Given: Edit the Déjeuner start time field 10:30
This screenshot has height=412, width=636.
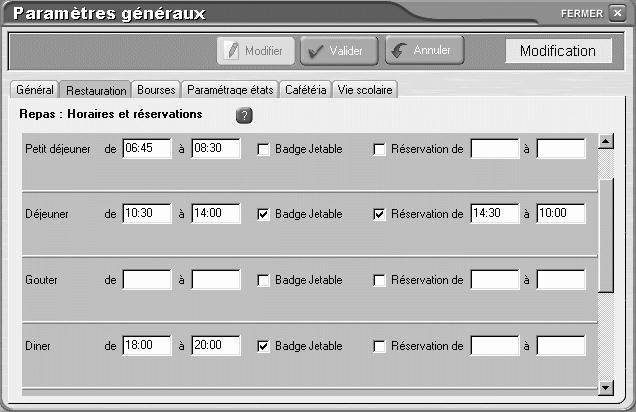Looking at the screenshot, I should (147, 213).
